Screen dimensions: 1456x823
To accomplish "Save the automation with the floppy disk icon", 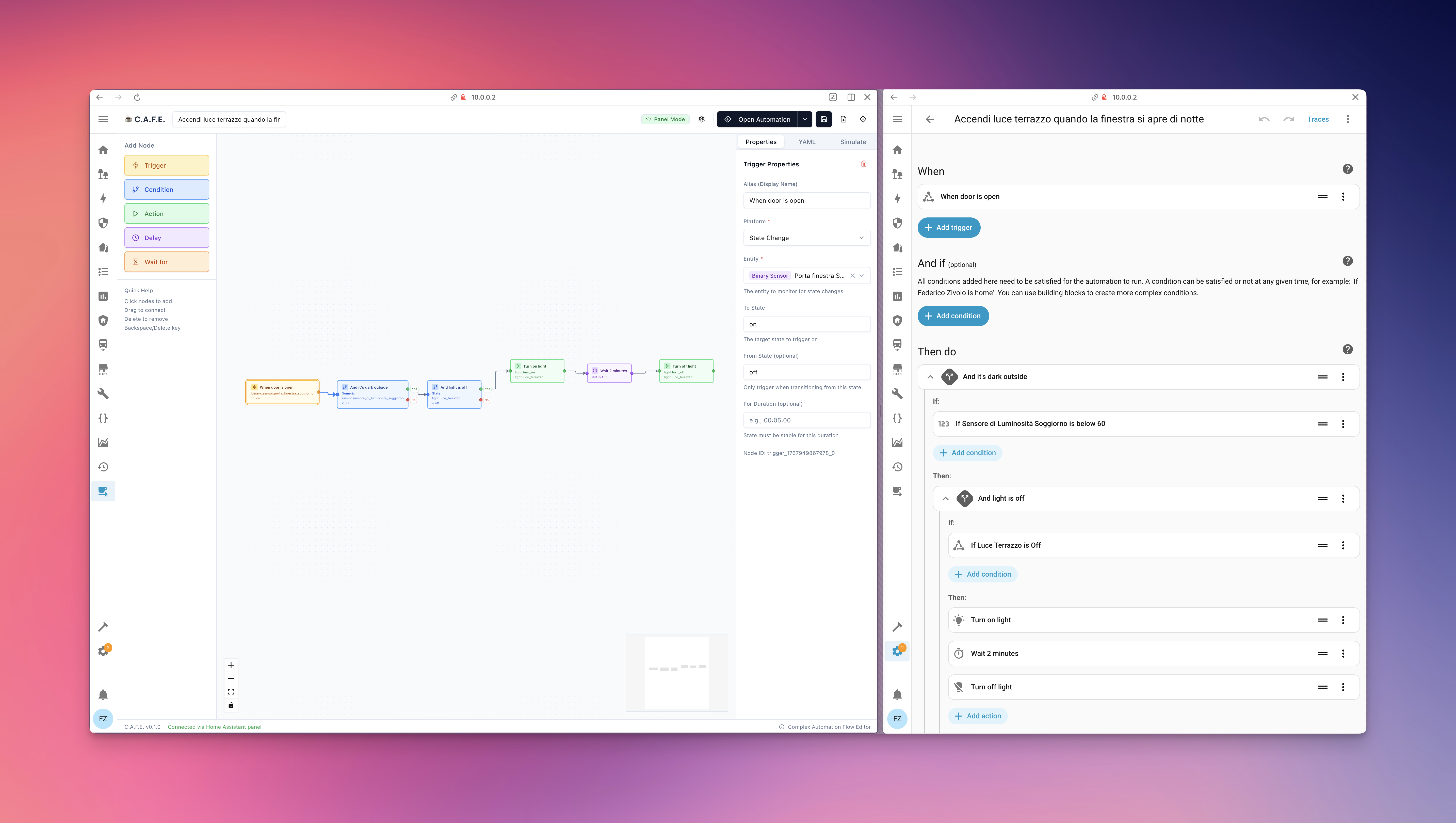I will point(823,119).
